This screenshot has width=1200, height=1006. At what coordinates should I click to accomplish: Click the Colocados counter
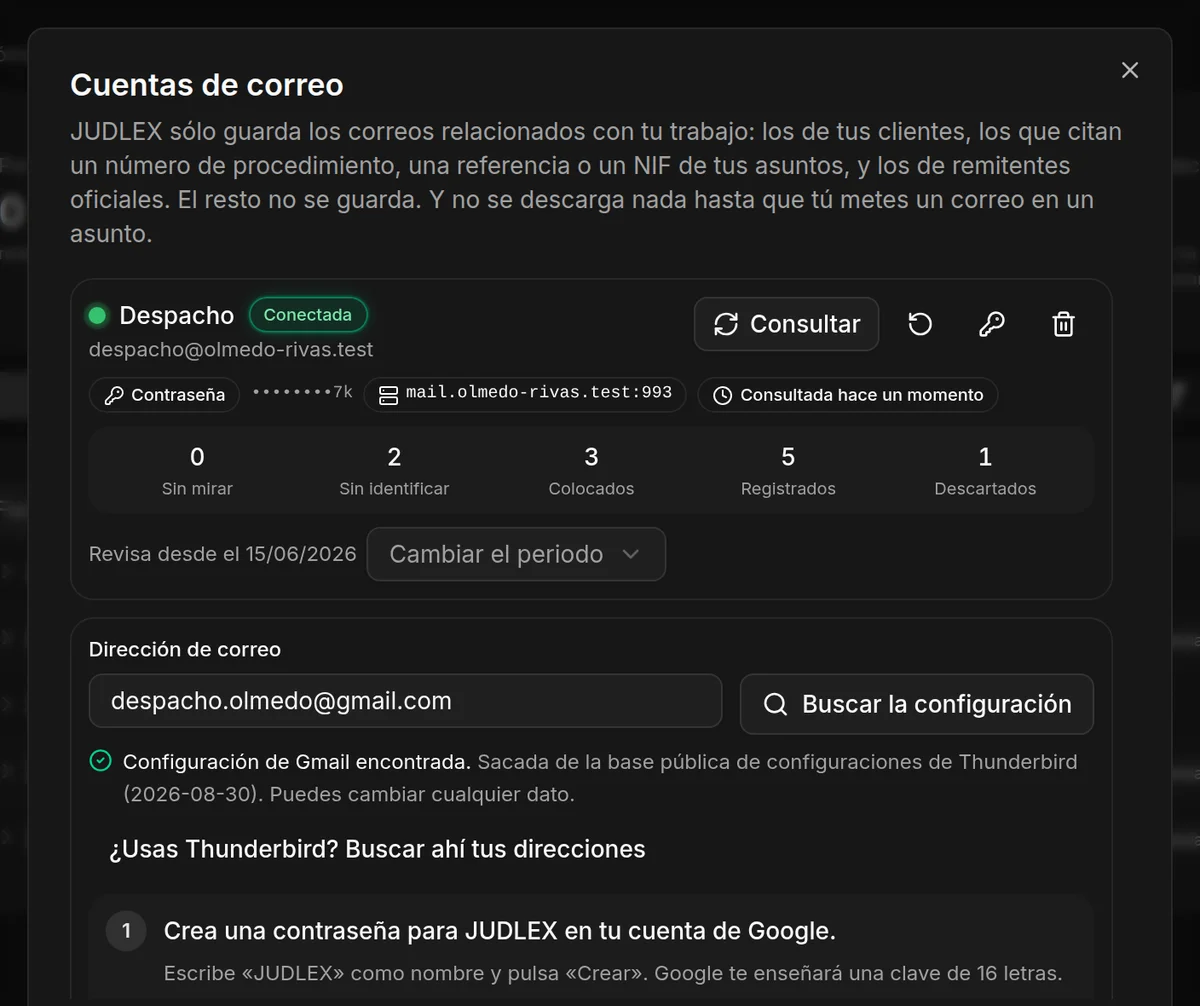point(591,471)
